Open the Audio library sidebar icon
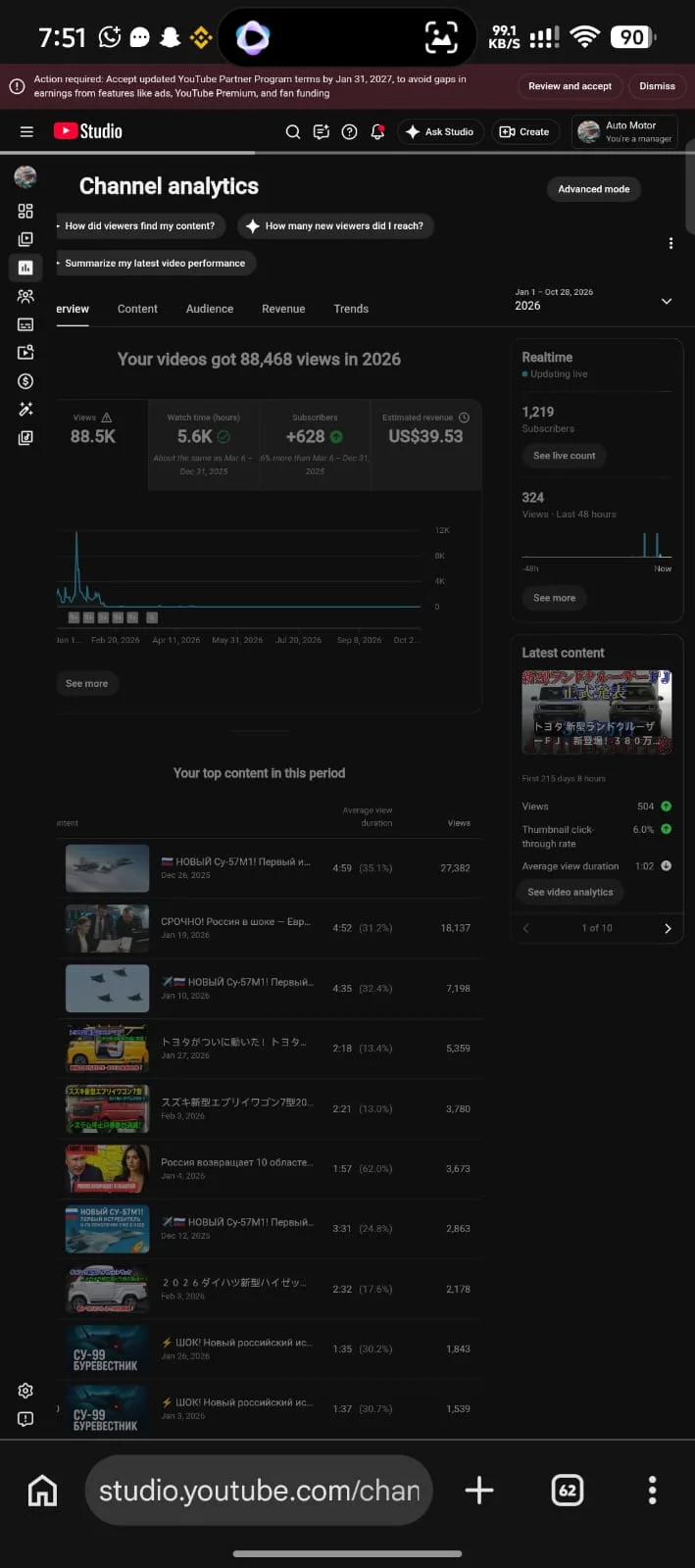Screen dimensions: 695x1568 tap(25, 438)
